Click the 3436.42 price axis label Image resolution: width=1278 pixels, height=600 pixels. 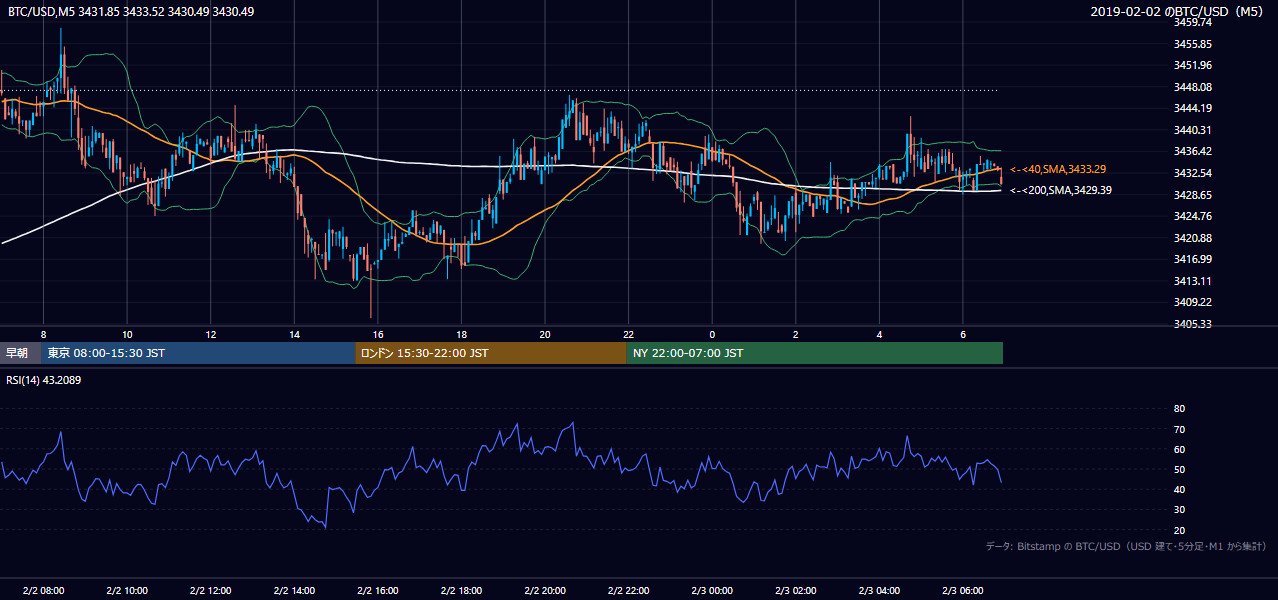(1192, 151)
